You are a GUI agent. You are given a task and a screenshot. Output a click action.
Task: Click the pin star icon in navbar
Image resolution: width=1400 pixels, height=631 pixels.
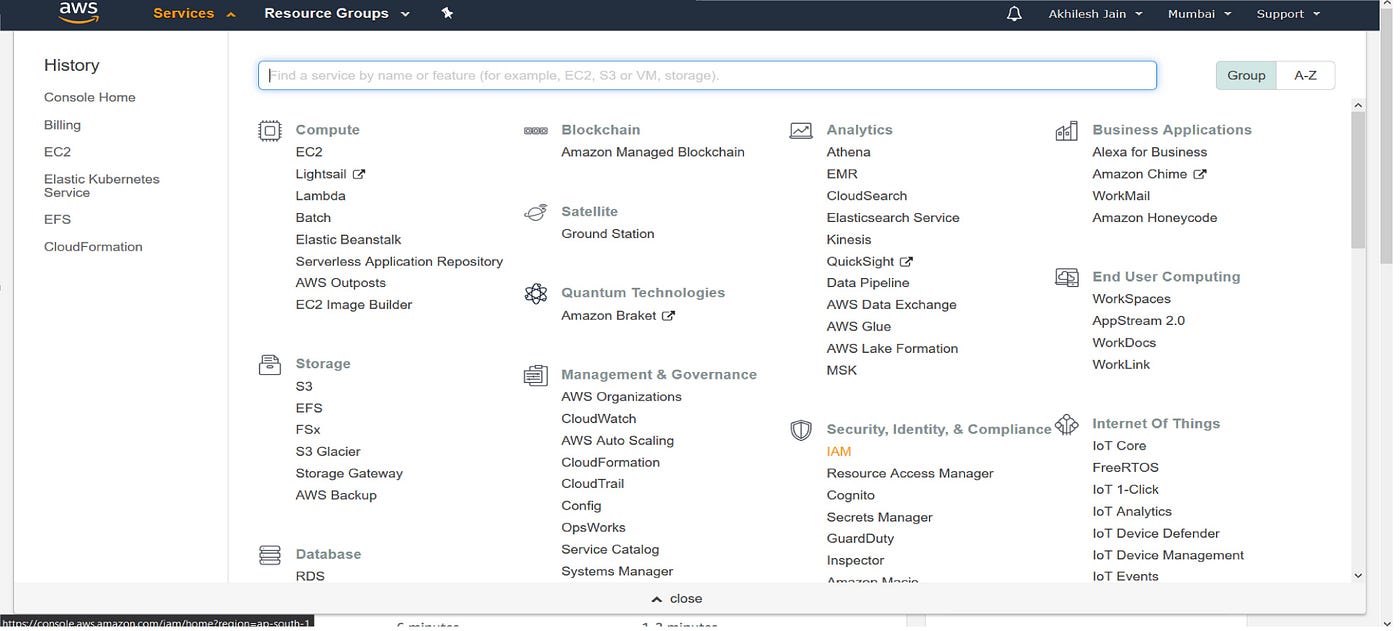click(447, 13)
